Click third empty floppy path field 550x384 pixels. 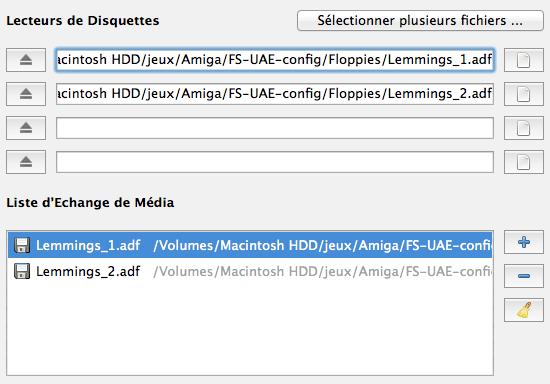[275, 128]
